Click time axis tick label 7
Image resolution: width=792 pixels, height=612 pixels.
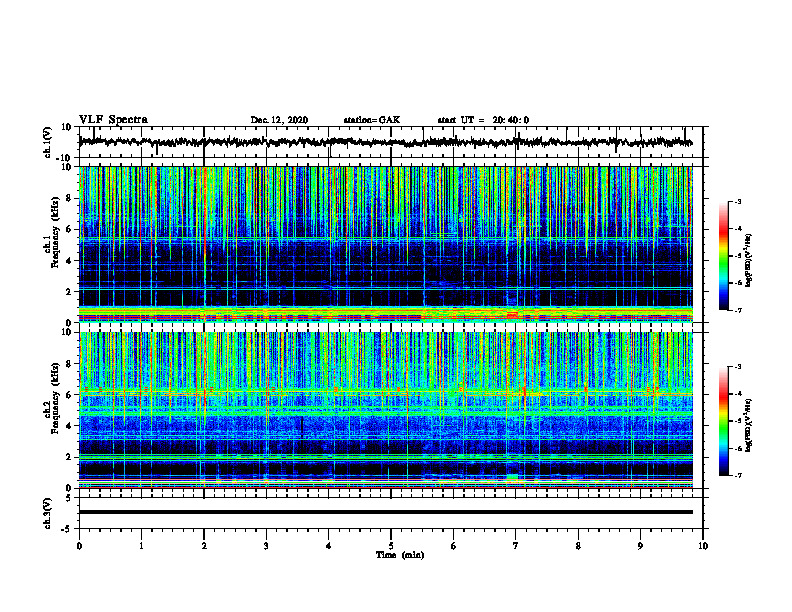pos(516,546)
